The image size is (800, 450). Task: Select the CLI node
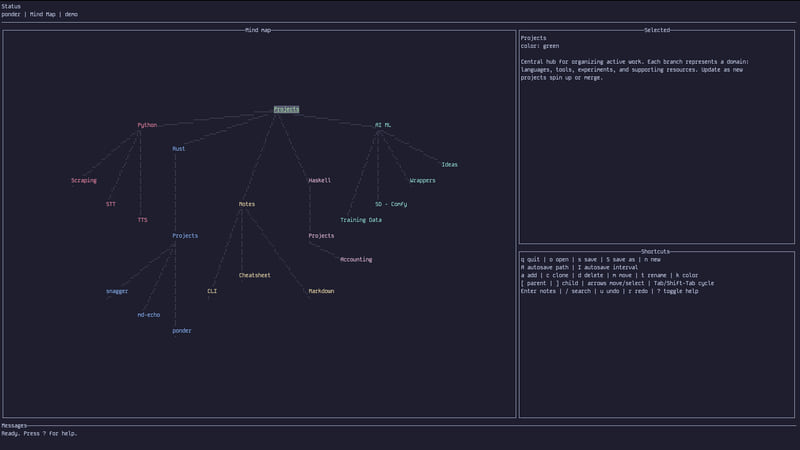point(212,291)
